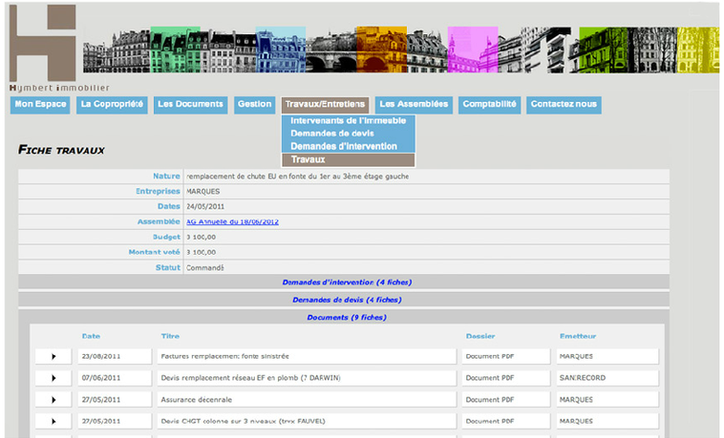Open the AG Annuelle du 18/06/2012 link
The image size is (724, 438).
(232, 222)
